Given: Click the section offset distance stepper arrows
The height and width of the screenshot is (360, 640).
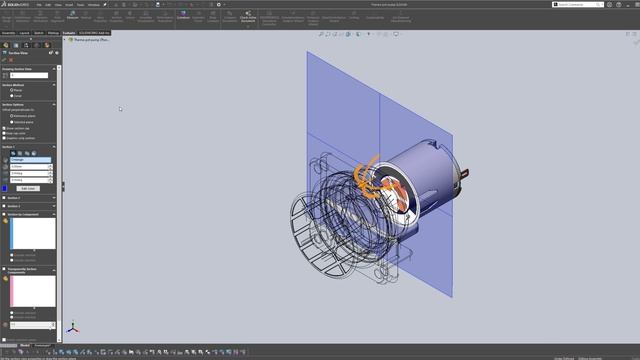Looking at the screenshot, I should (50, 167).
